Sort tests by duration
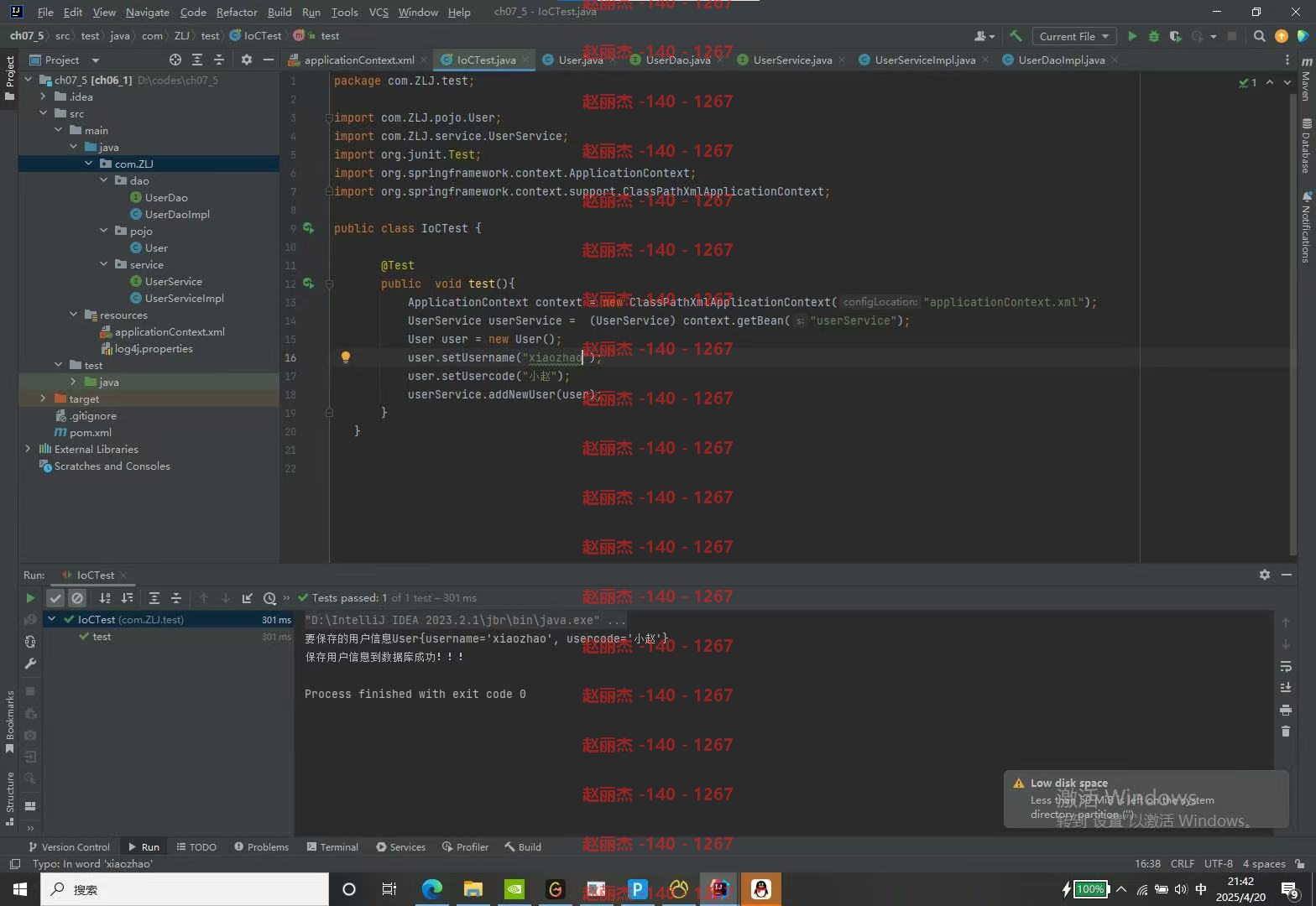The image size is (1316, 906). tap(127, 598)
